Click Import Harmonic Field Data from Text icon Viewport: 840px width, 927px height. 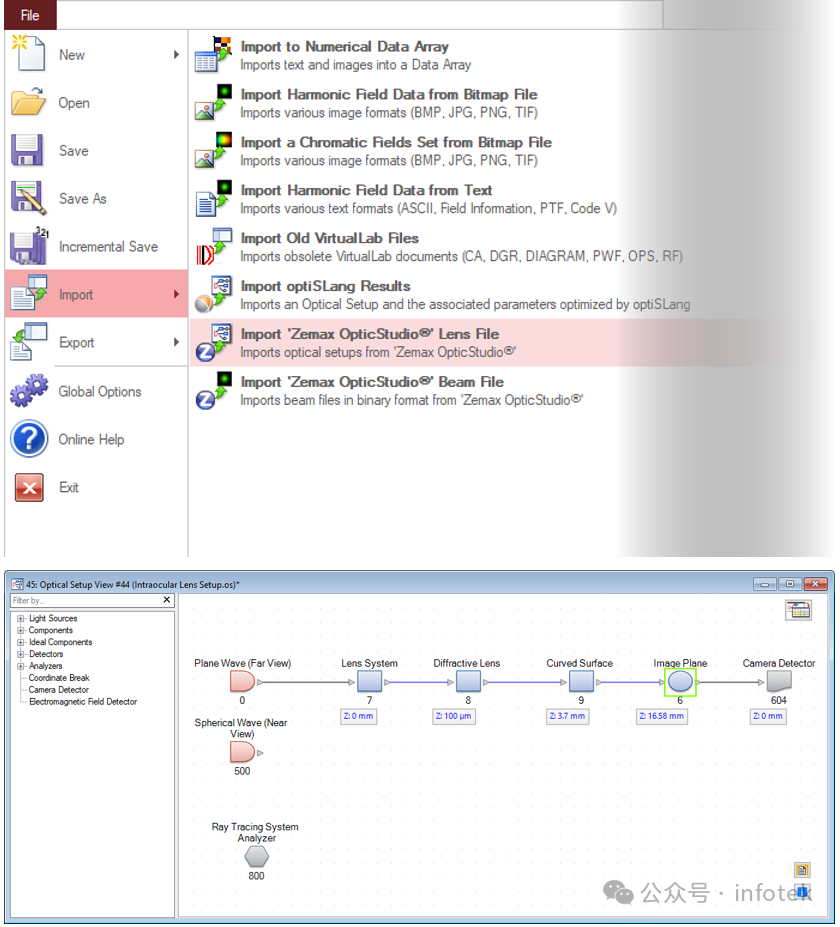pos(213,198)
